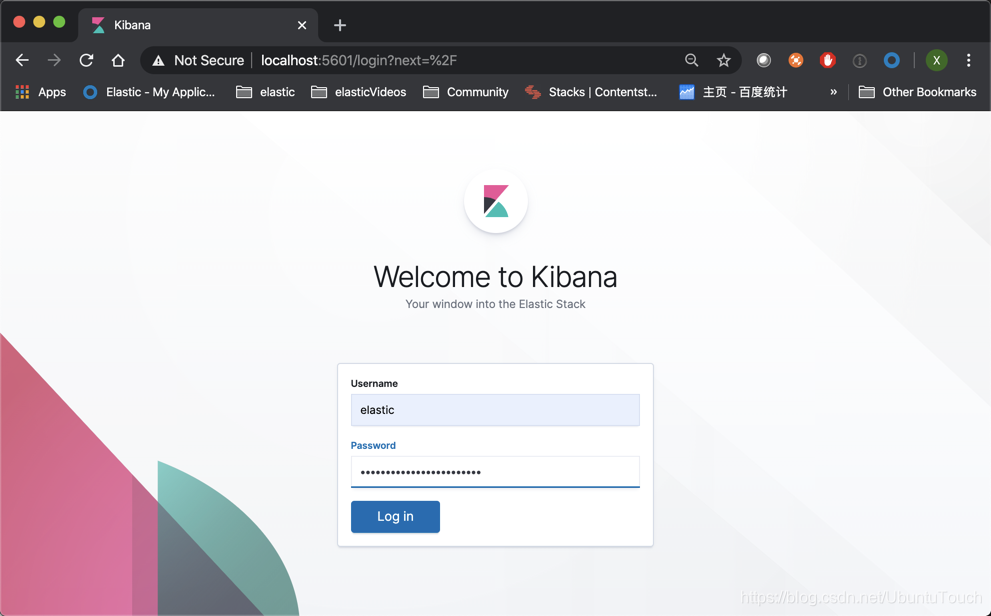Click the Your window into the Elastic Stack text
The height and width of the screenshot is (616, 991).
tap(496, 304)
